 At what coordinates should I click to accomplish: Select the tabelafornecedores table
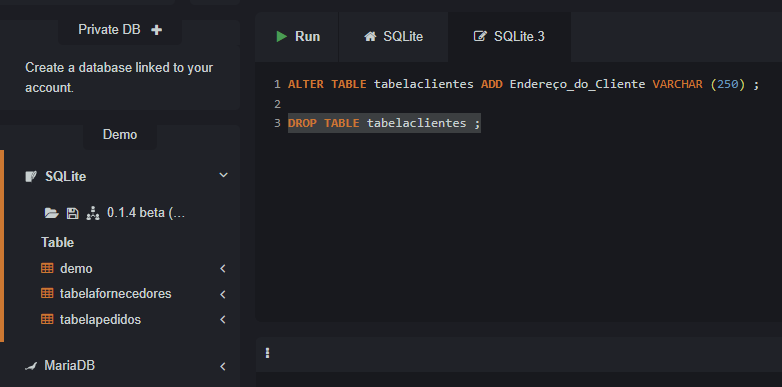tap(115, 294)
